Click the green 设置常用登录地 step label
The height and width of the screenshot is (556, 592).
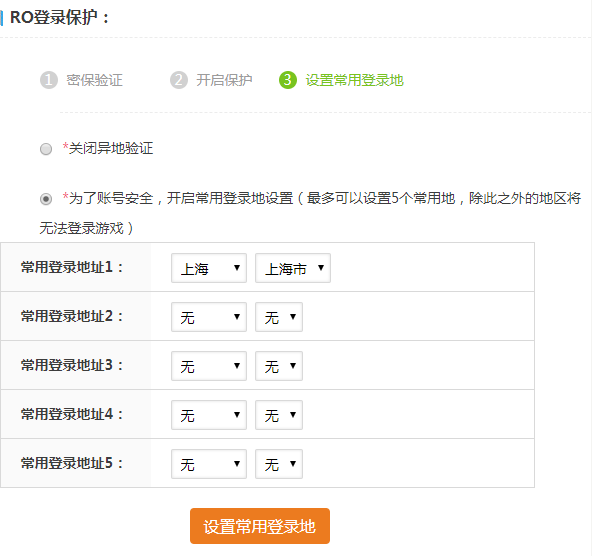355,80
